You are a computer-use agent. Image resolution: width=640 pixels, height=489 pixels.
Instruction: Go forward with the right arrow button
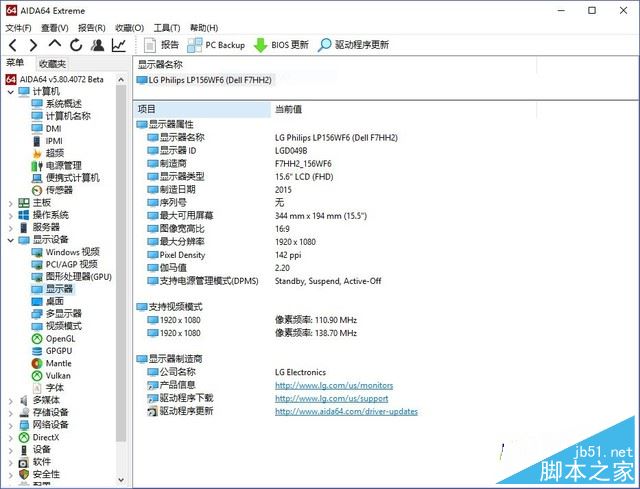tap(33, 45)
